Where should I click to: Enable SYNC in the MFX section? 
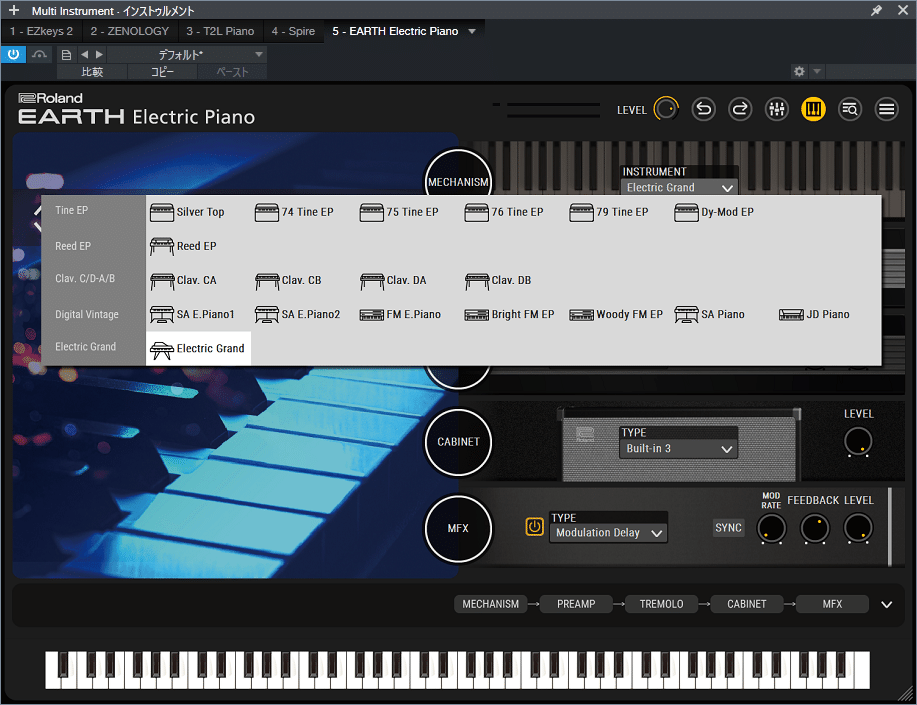click(728, 527)
